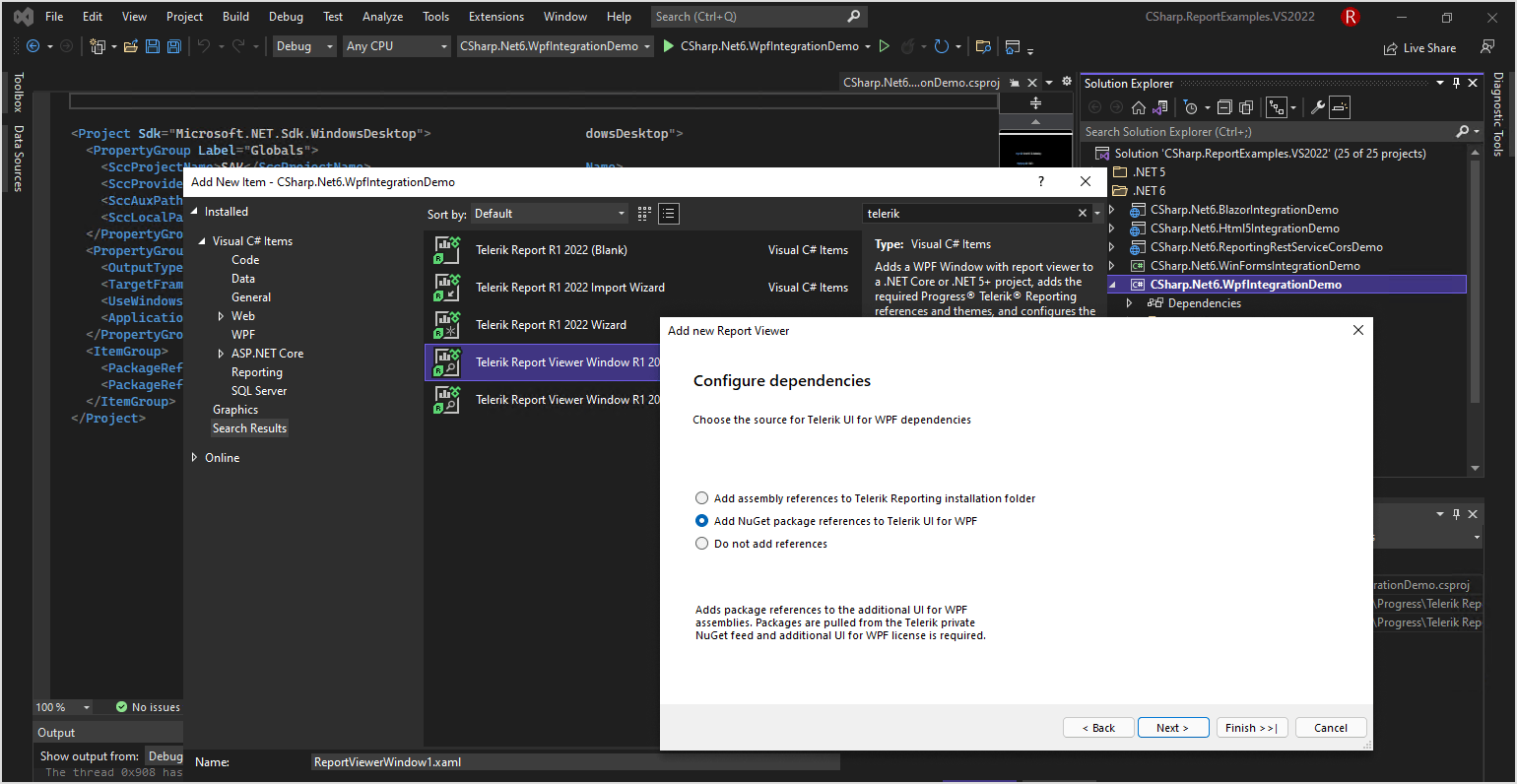Switch to grid view in Add New Item dialog
This screenshot has height=784, width=1517.
(x=645, y=214)
